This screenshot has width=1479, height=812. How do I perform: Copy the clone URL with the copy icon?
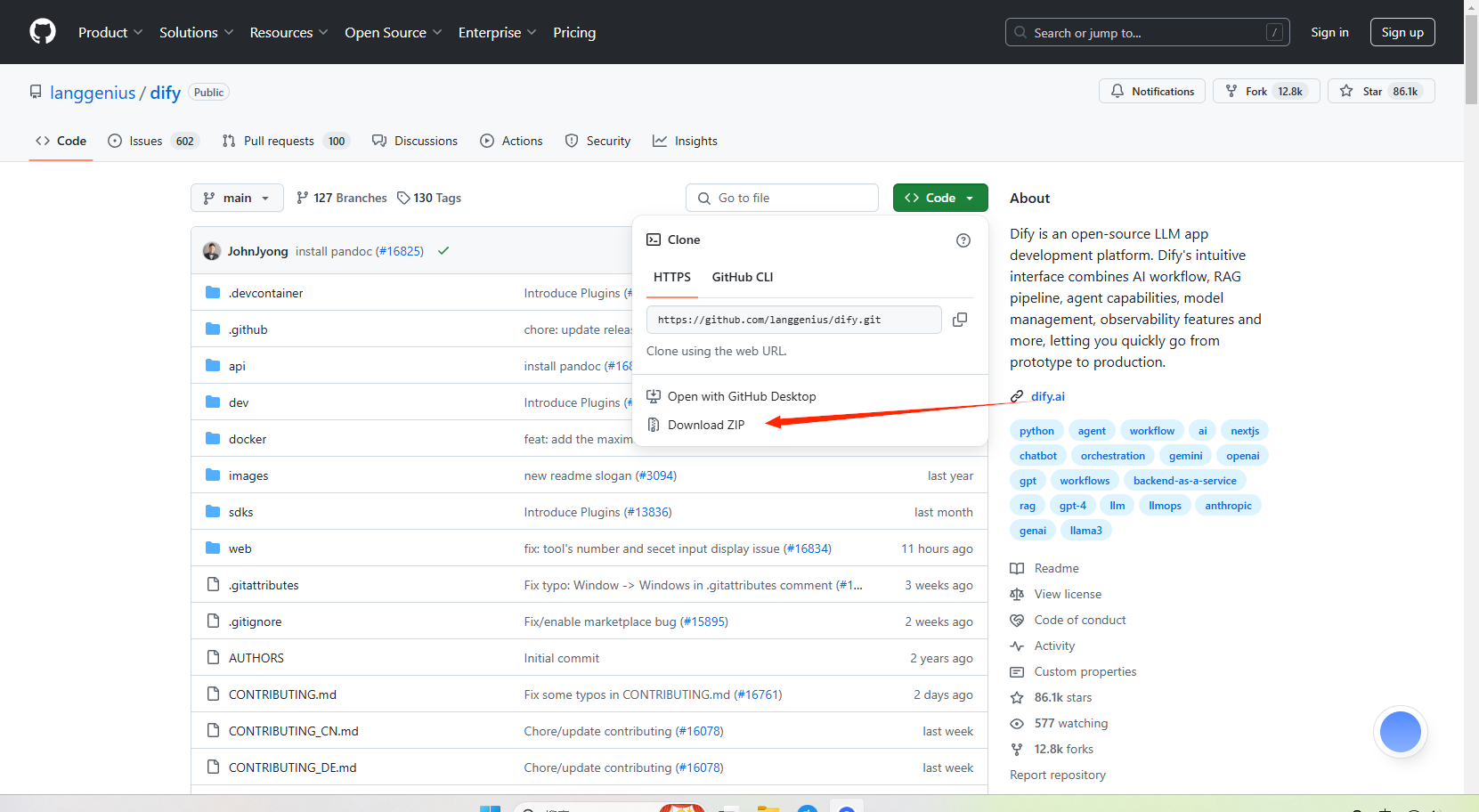[x=960, y=320]
